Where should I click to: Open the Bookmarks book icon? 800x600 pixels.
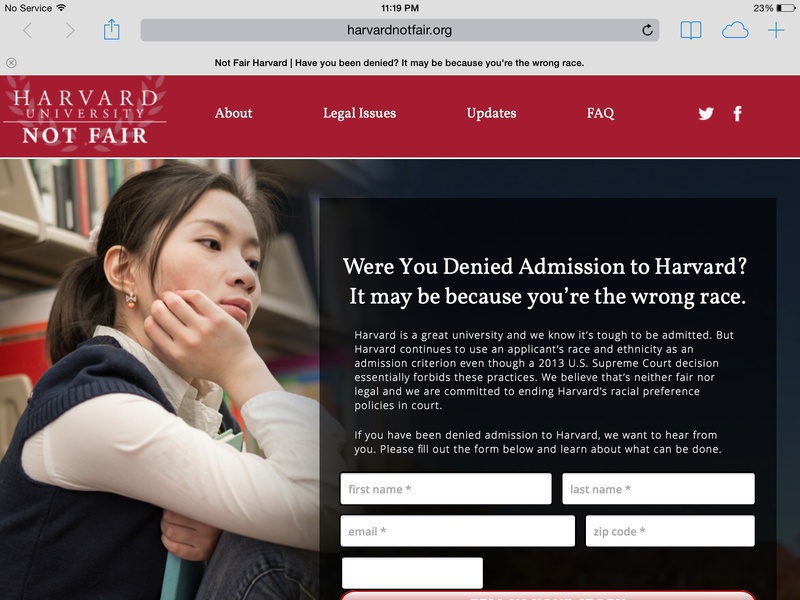point(691,31)
